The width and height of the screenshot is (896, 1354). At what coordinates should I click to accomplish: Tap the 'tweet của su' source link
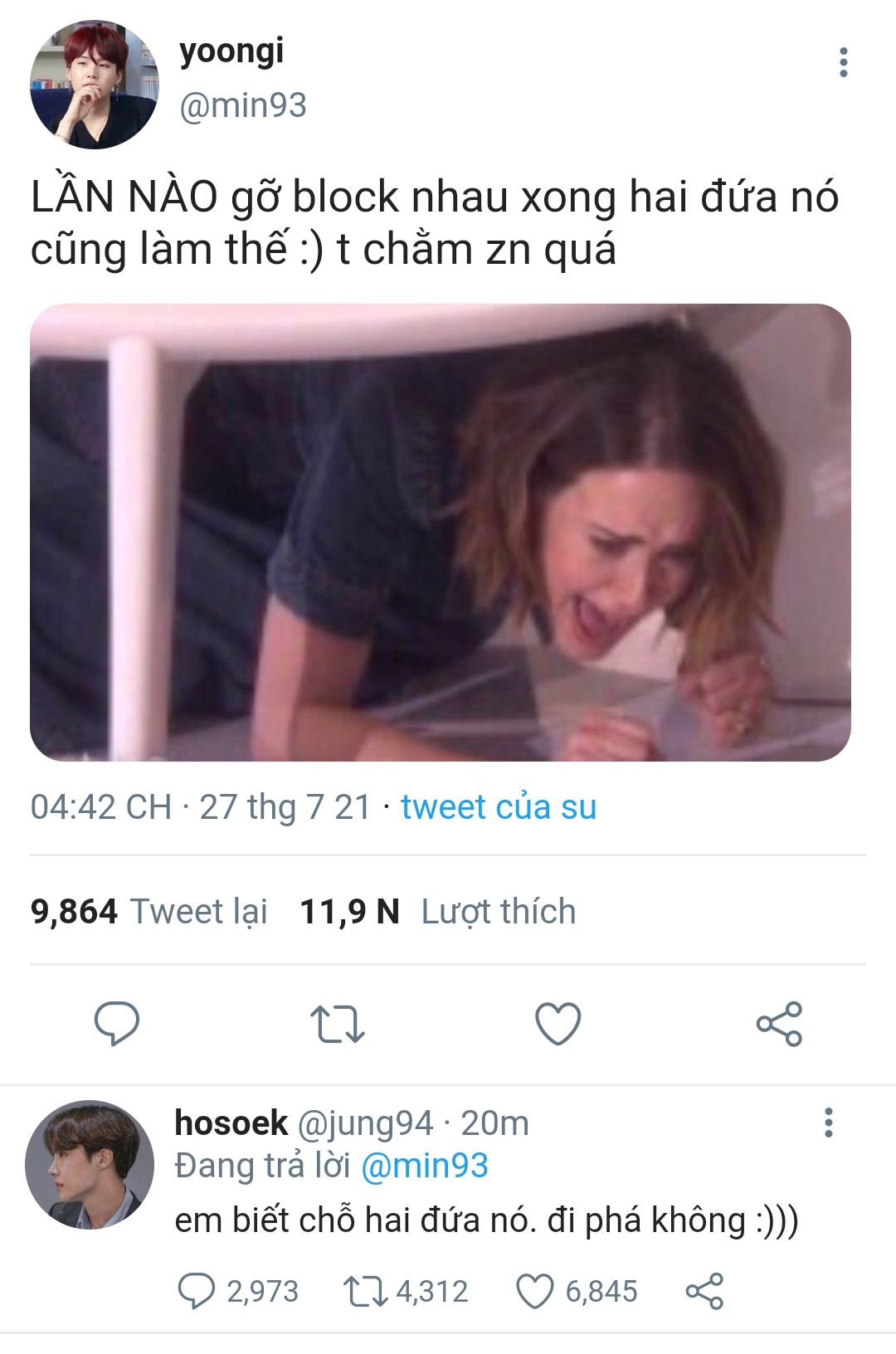pos(499,806)
